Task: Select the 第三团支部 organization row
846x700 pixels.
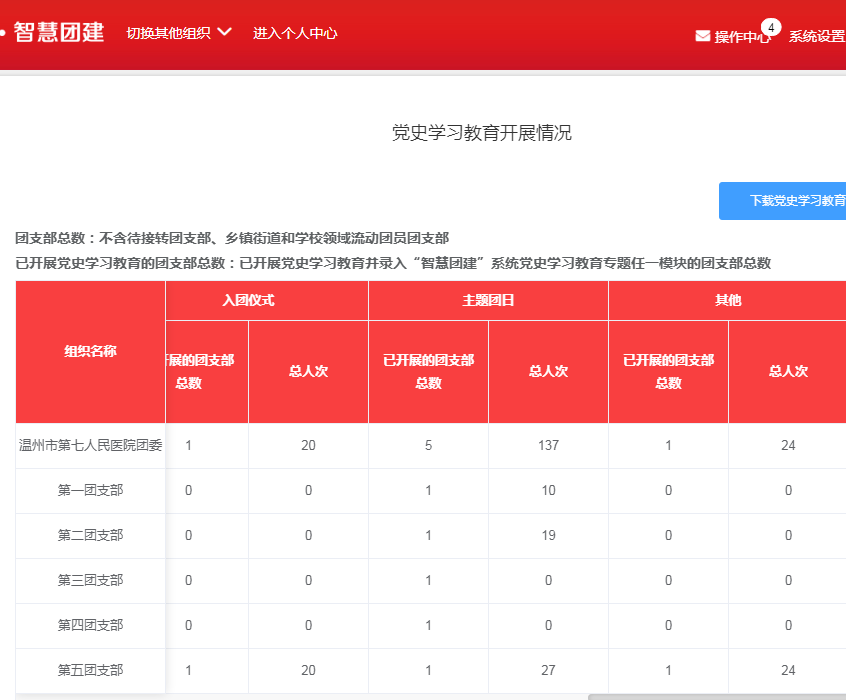Action: [x=90, y=580]
